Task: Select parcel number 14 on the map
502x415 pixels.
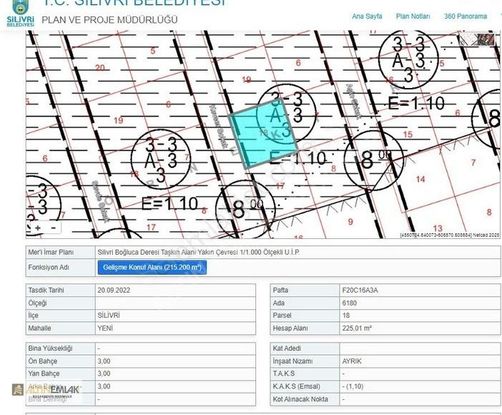Action: point(420,179)
